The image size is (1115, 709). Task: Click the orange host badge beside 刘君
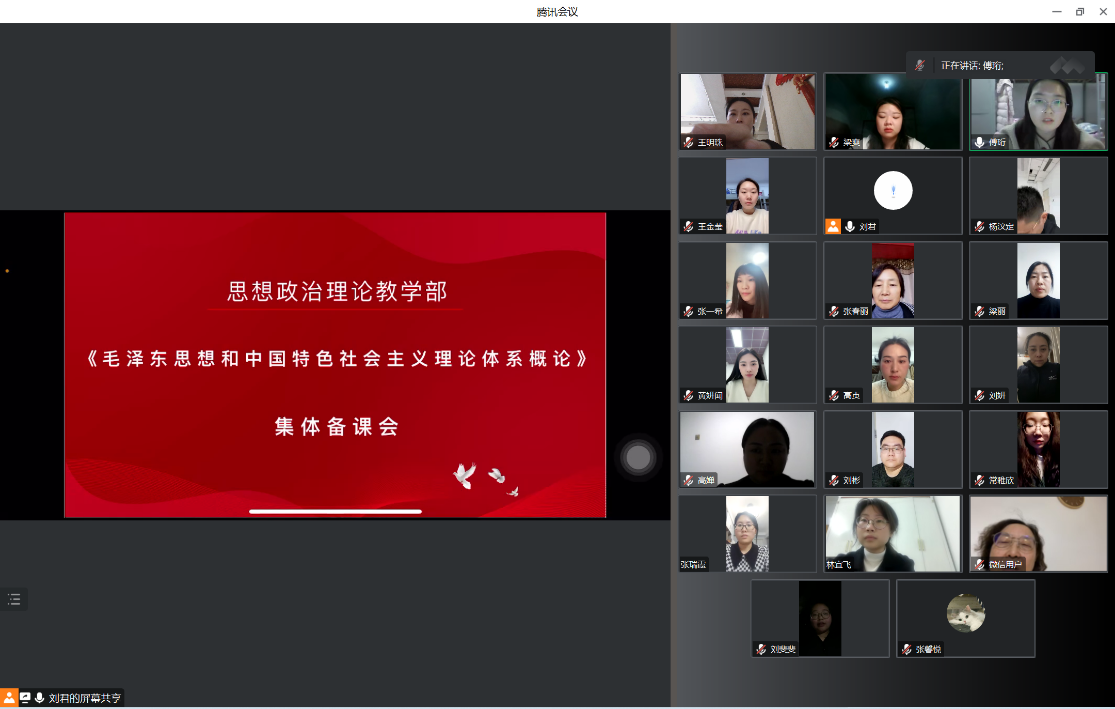click(x=833, y=227)
